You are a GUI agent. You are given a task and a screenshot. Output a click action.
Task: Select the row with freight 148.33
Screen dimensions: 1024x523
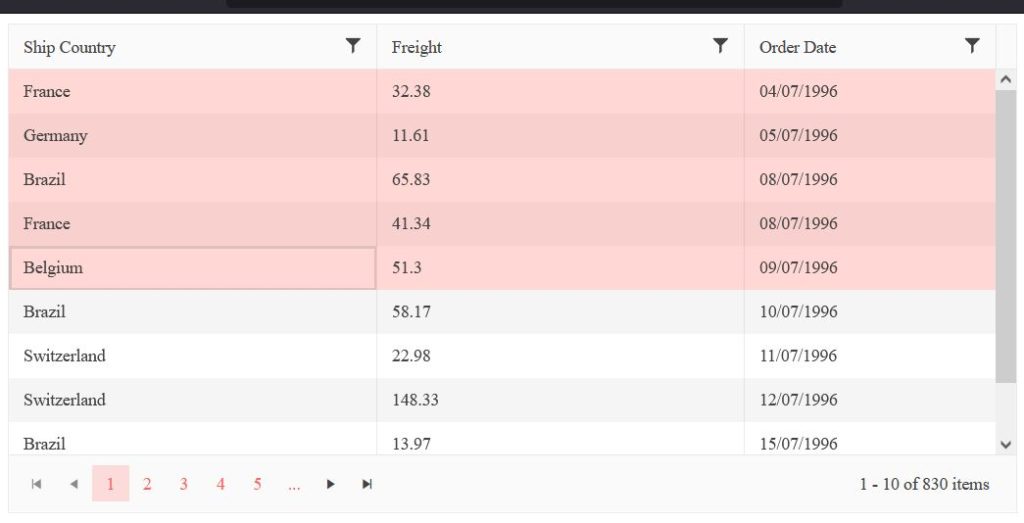[415, 400]
